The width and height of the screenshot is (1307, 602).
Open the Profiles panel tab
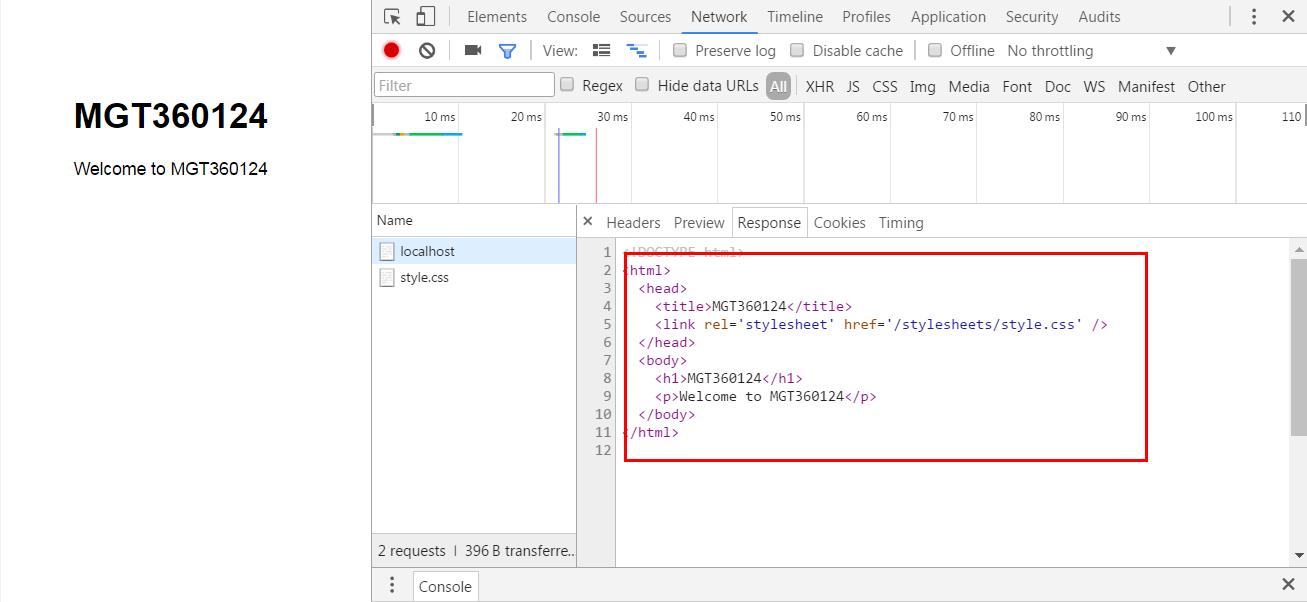pyautogui.click(x=866, y=17)
